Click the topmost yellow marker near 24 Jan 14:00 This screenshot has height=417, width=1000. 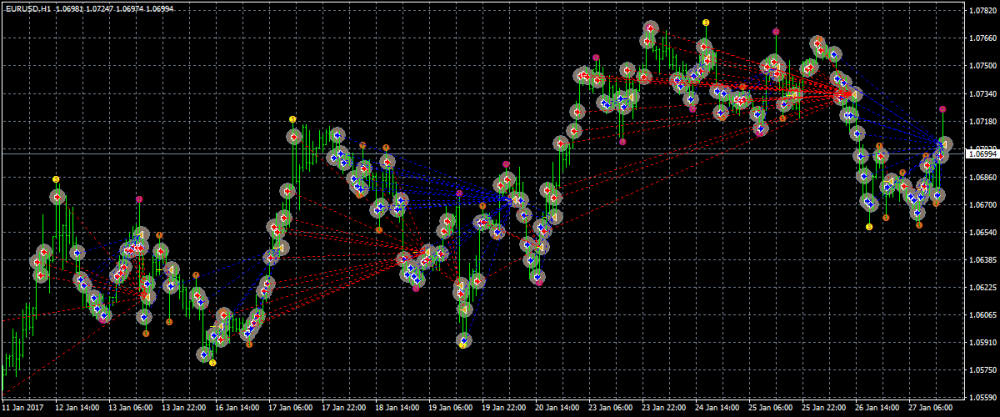point(706,22)
